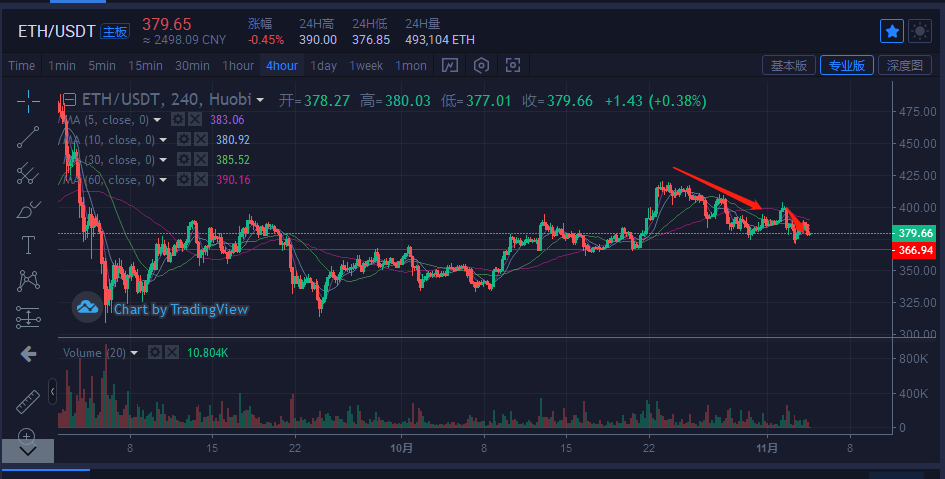Expand ETH/USDT 240 Huobi dropdown arrow

click(260, 100)
